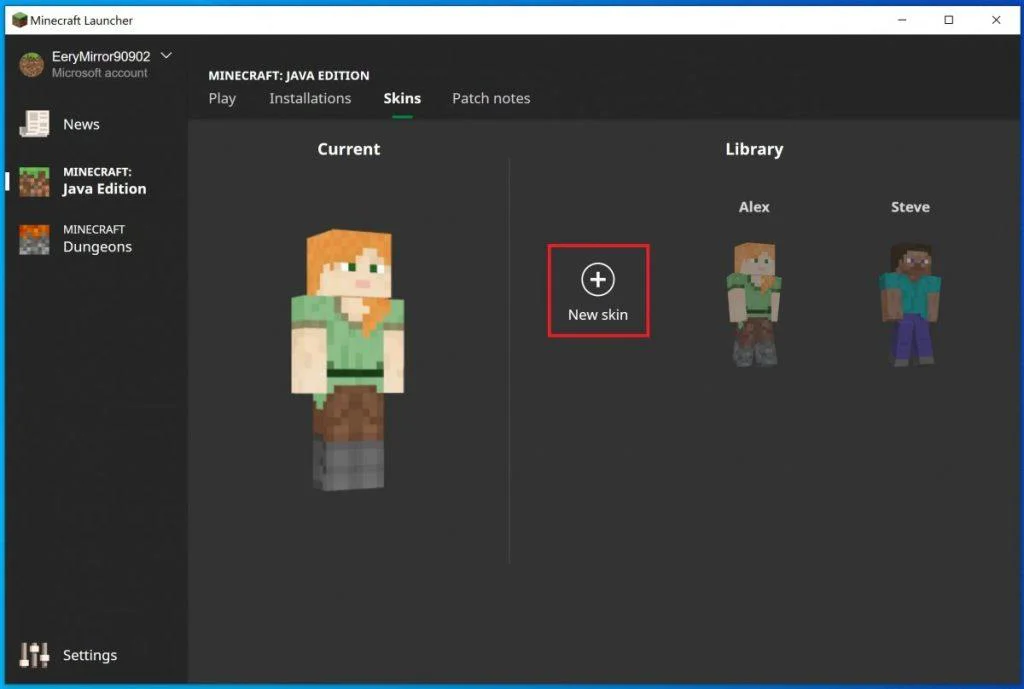Click the MINECRAFT: JAVA EDITION heading
Screen dimensions: 1024x689
(x=289, y=76)
